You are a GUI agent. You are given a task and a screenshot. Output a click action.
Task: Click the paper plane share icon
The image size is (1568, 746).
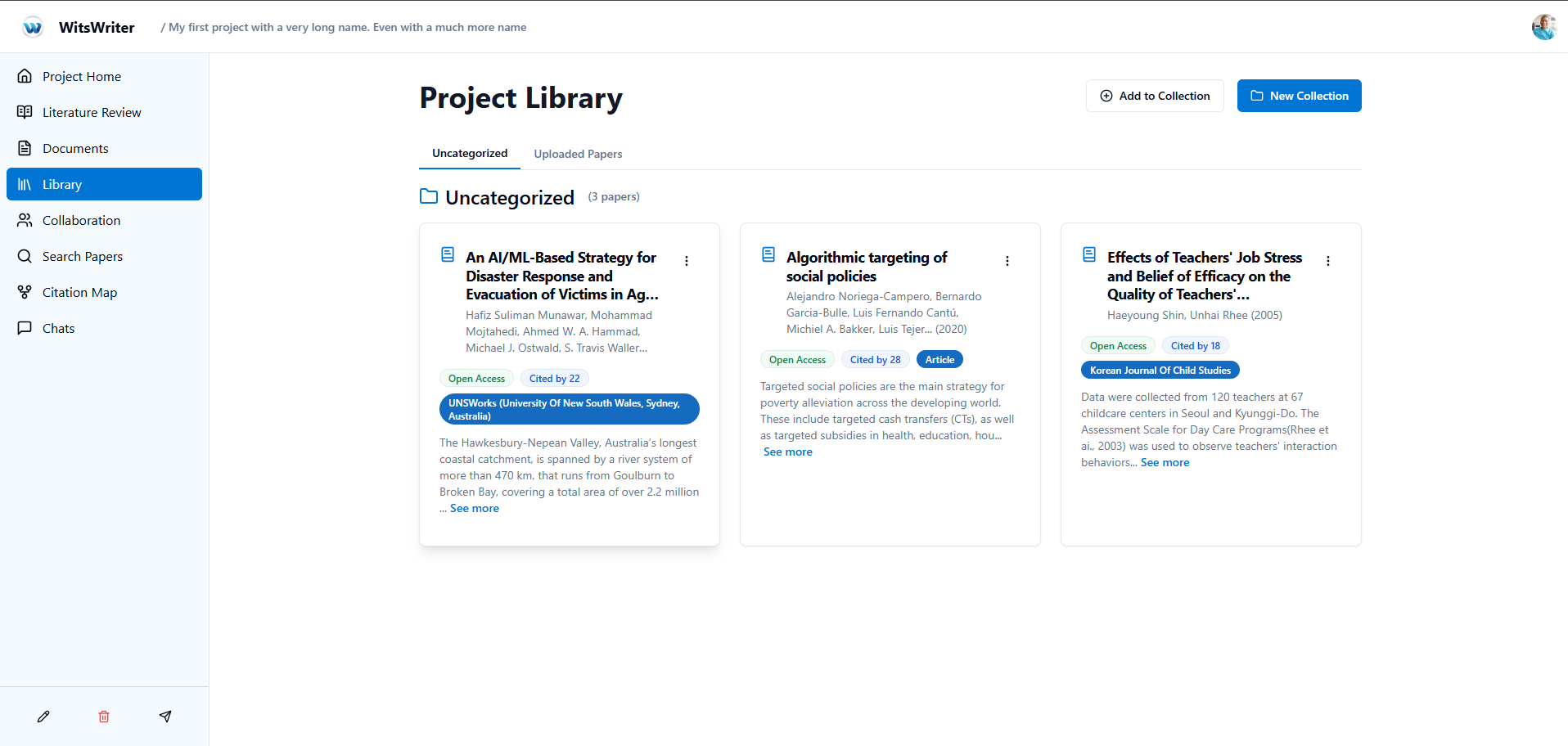[165, 717]
